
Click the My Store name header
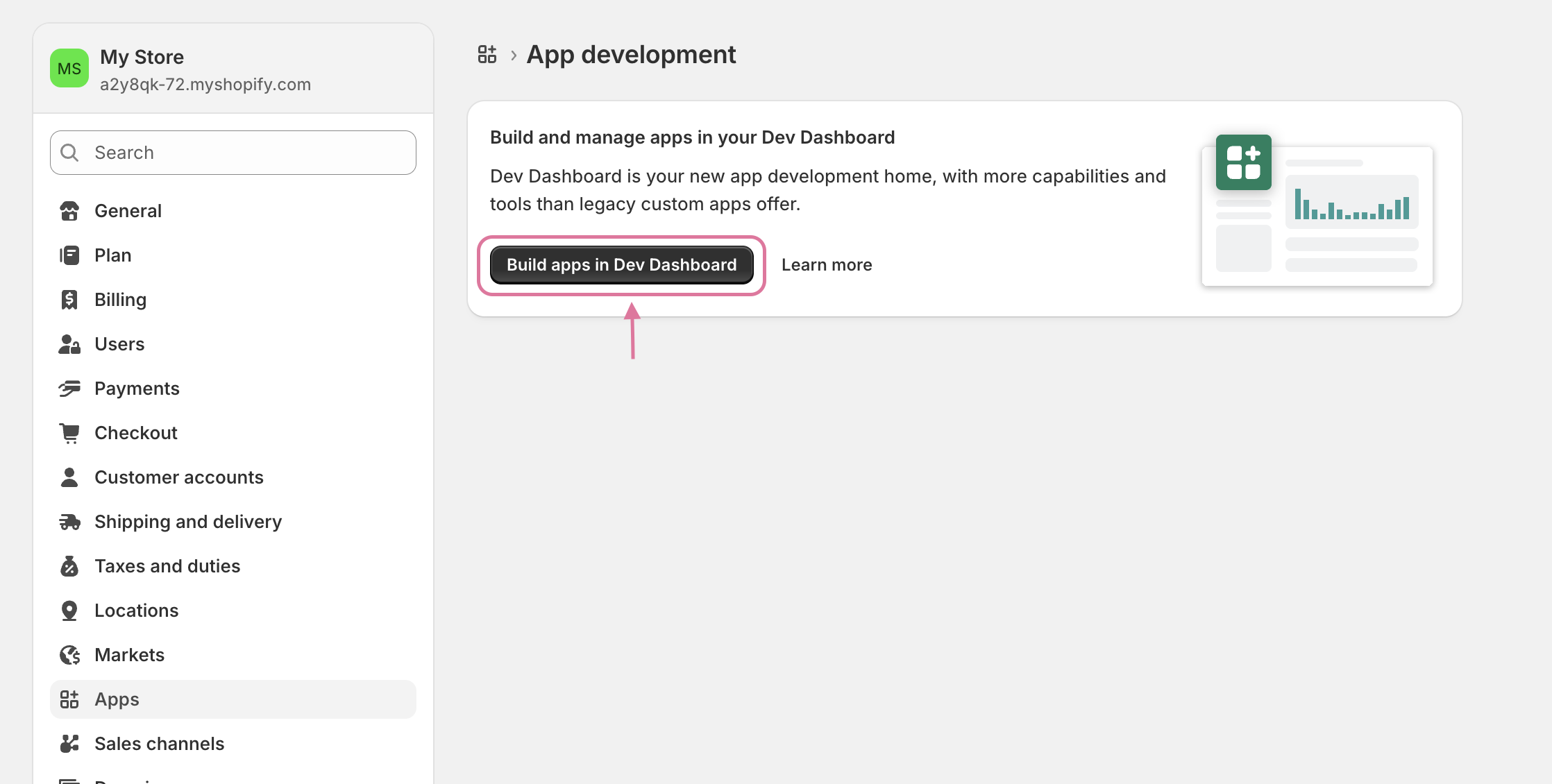142,57
